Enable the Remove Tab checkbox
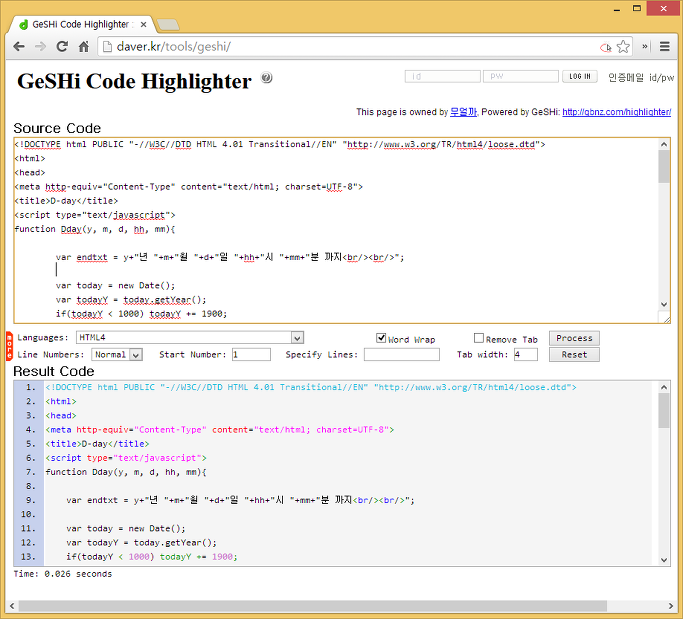This screenshot has height=619, width=683. [x=479, y=338]
